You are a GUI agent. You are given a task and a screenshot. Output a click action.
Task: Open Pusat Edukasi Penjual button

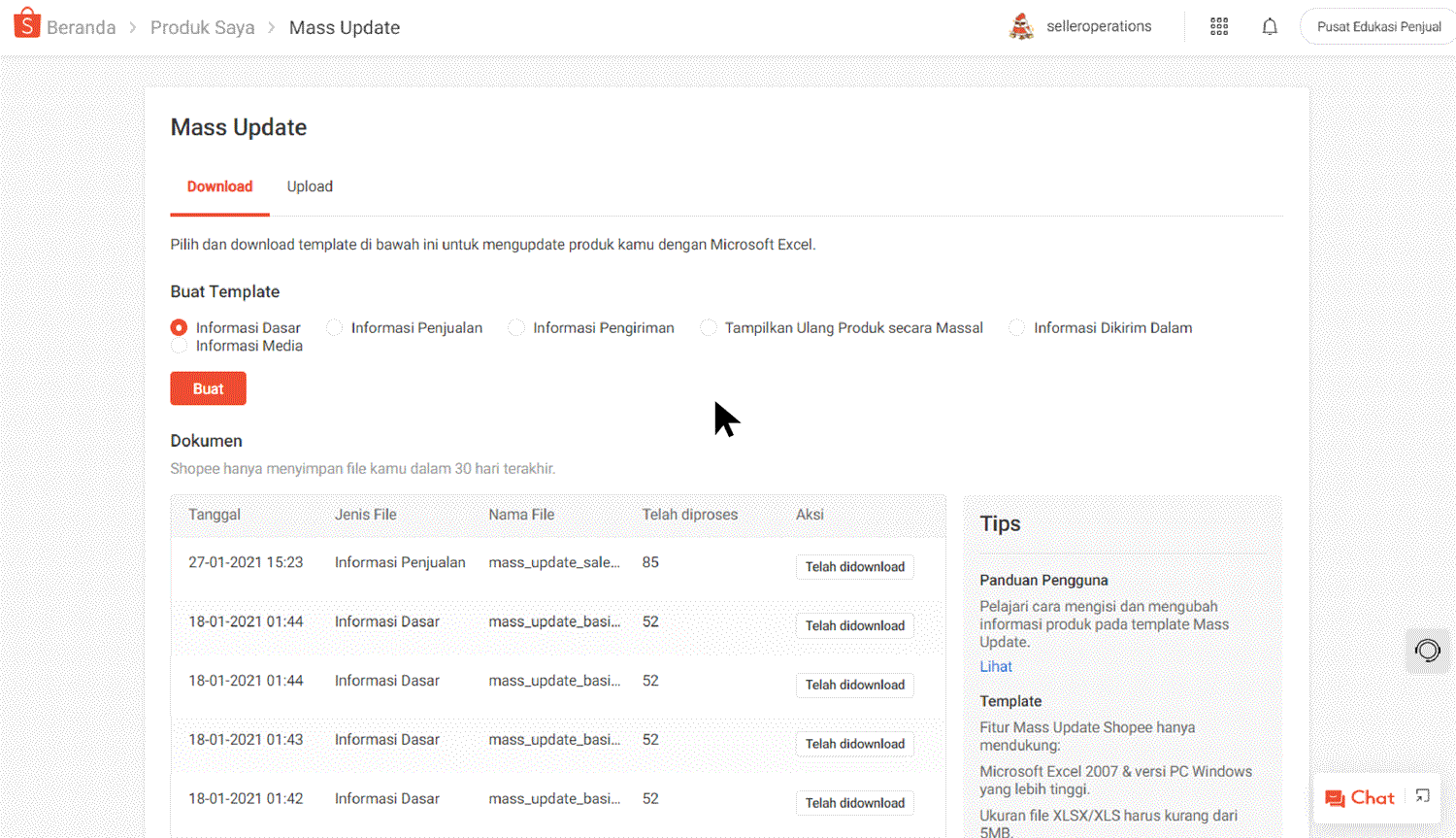coord(1377,27)
